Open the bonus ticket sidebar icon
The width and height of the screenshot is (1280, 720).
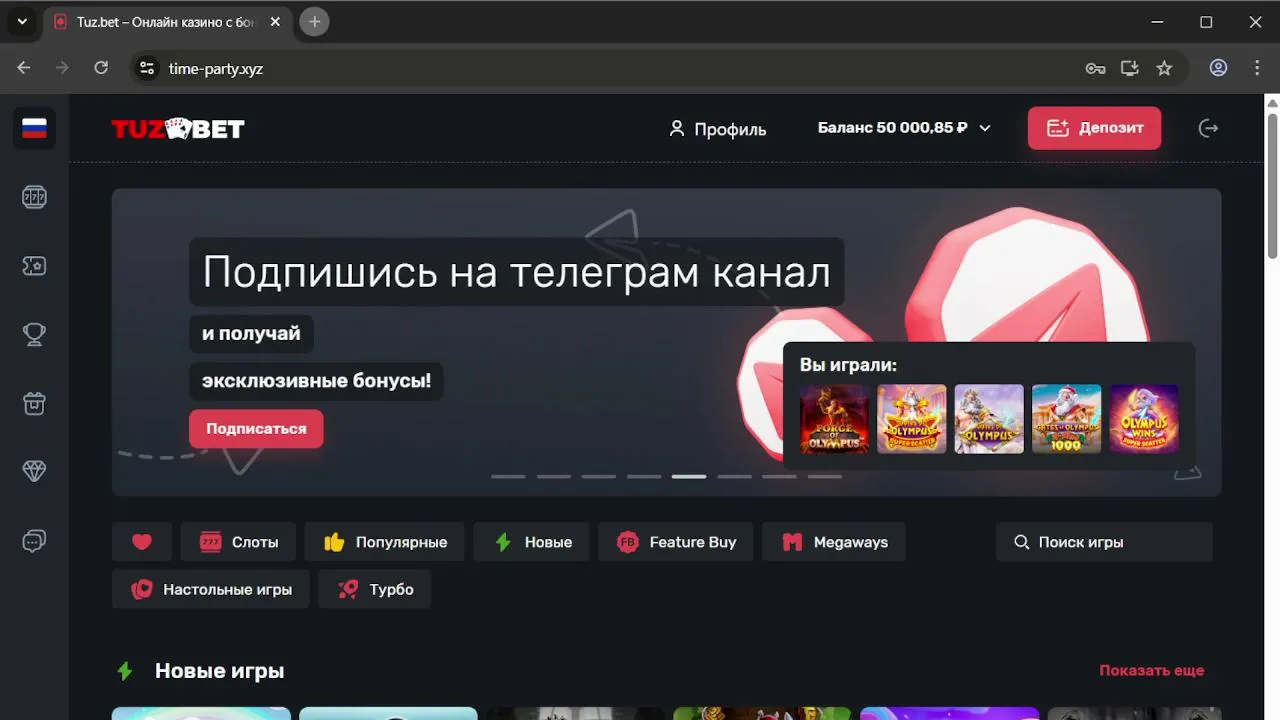coord(34,266)
